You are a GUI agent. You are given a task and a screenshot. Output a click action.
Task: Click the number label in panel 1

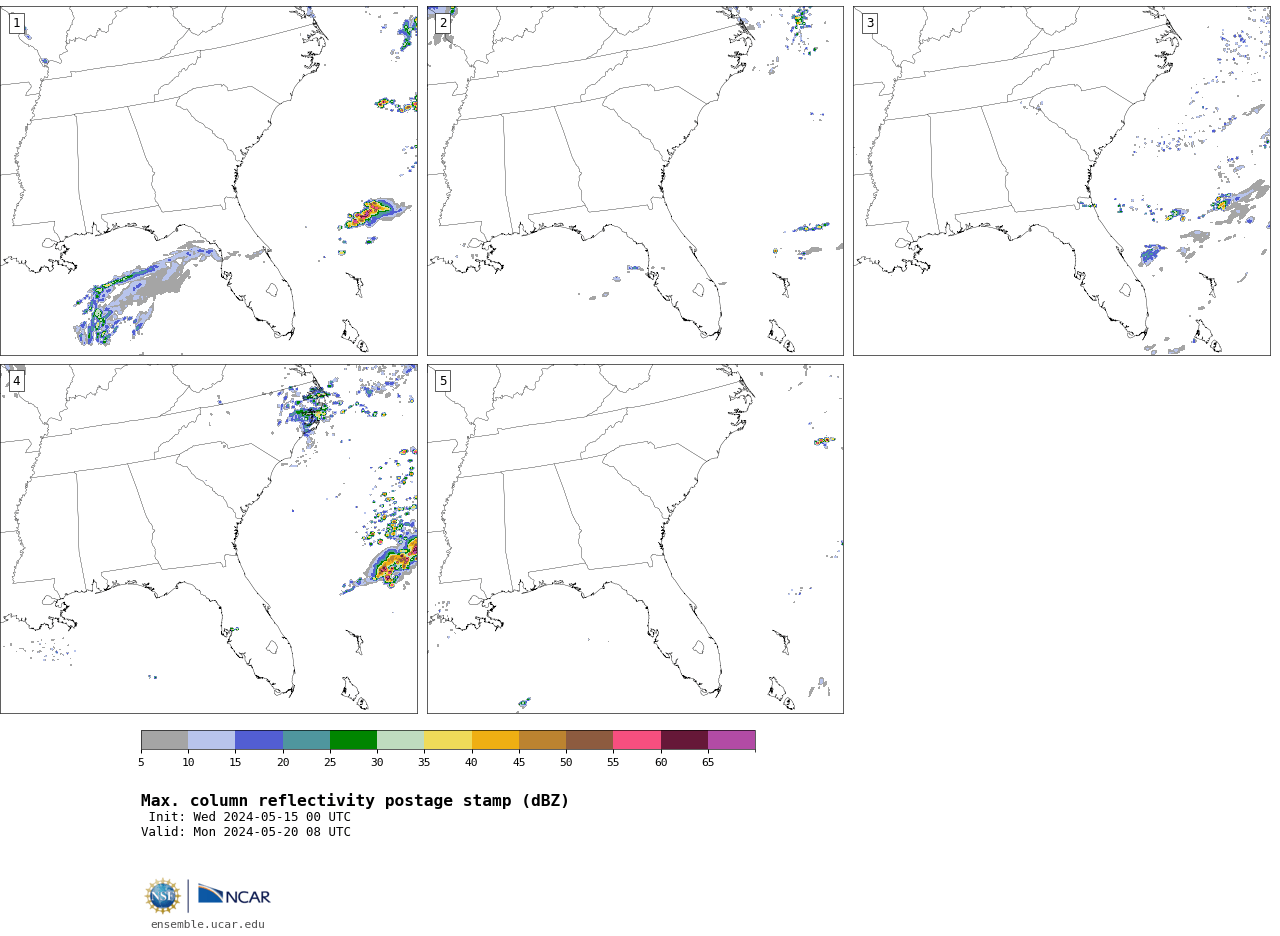click(x=16, y=23)
